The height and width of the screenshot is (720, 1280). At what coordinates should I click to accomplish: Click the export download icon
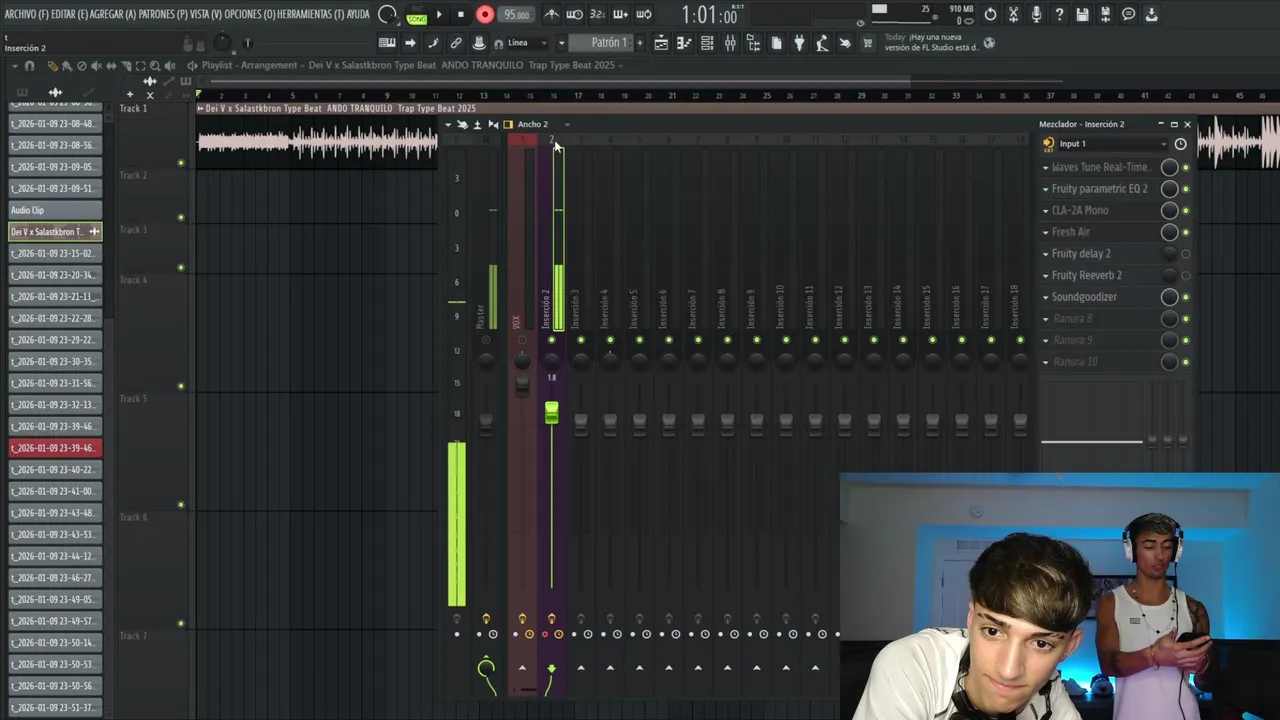tap(1151, 14)
